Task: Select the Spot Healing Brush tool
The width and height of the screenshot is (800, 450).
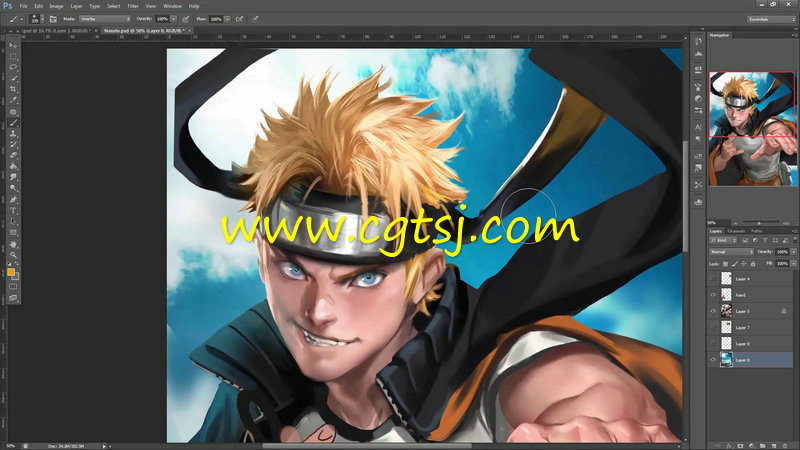Action: coord(13,111)
